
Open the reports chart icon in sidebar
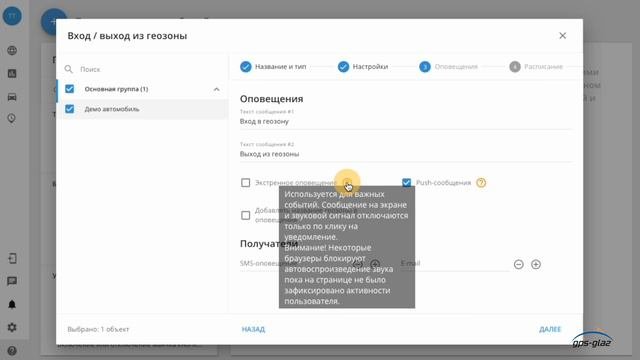[x=12, y=73]
